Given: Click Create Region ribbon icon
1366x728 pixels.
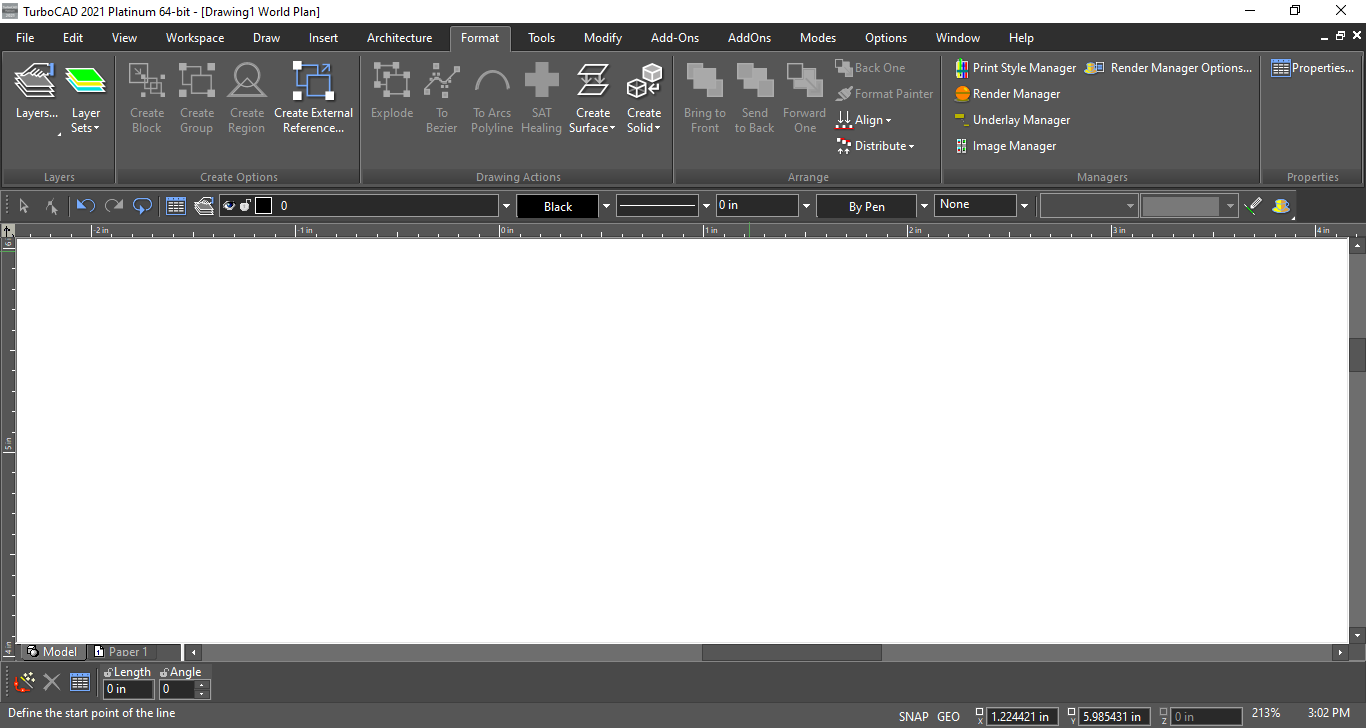Looking at the screenshot, I should coord(246,80).
